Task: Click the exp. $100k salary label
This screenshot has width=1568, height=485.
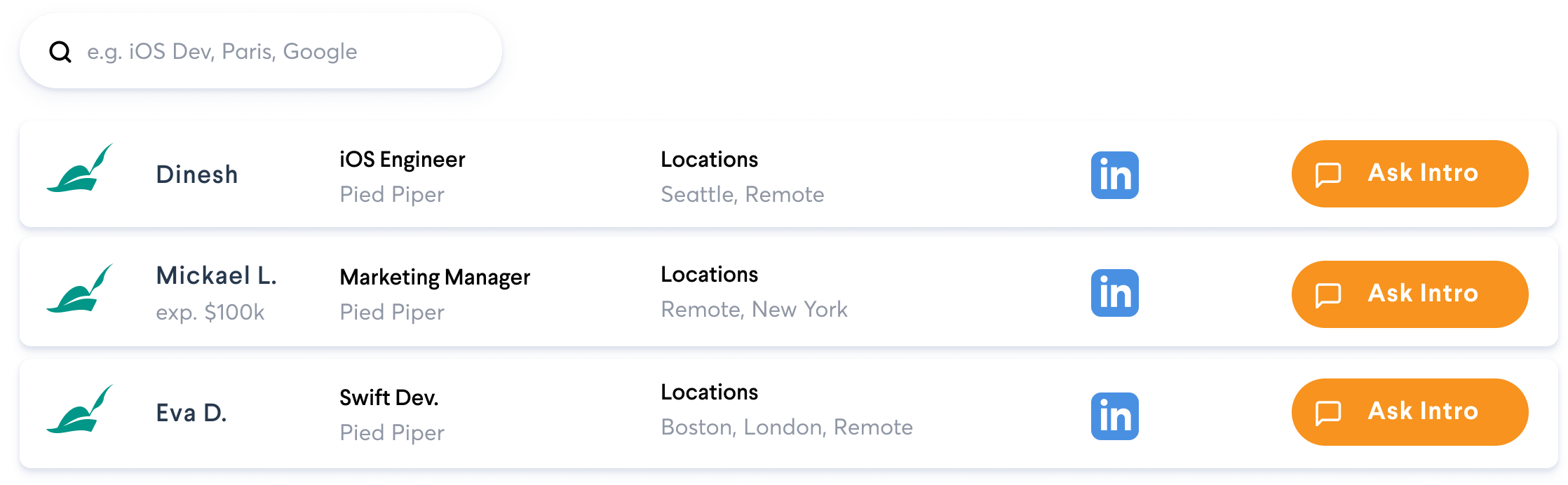Action: point(210,312)
